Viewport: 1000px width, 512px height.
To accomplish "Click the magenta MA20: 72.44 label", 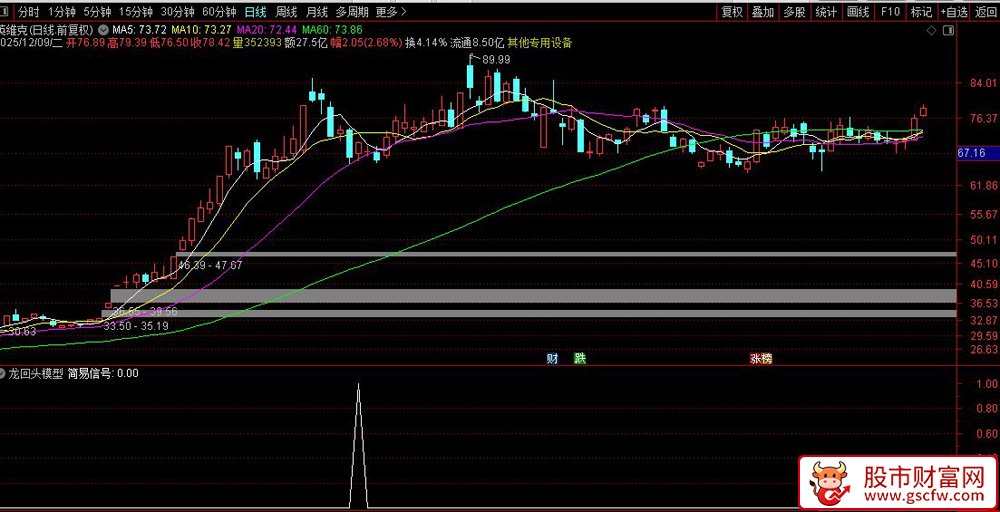I will tap(267, 30).
